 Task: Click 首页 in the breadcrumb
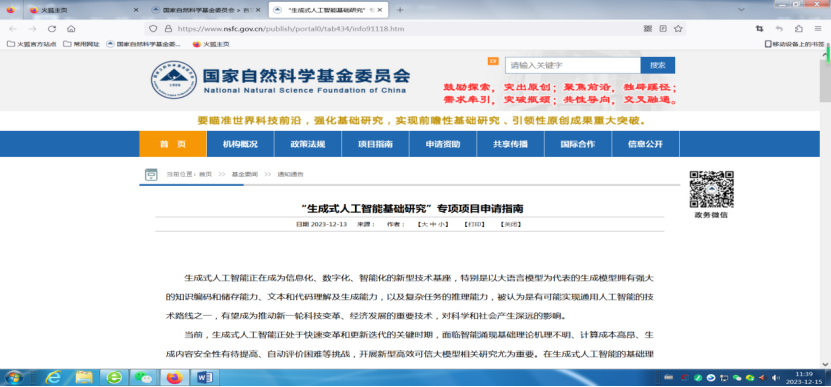click(x=205, y=174)
